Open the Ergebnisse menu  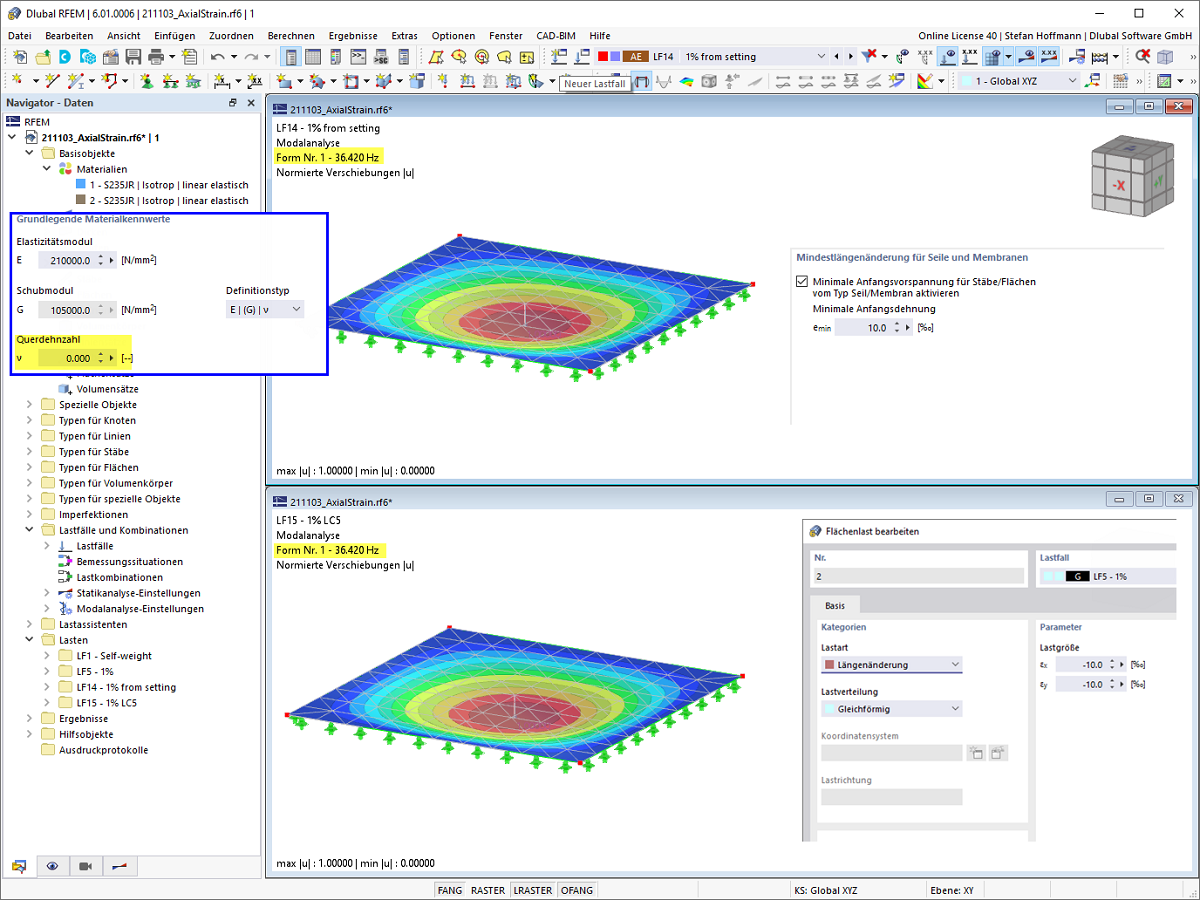[353, 35]
